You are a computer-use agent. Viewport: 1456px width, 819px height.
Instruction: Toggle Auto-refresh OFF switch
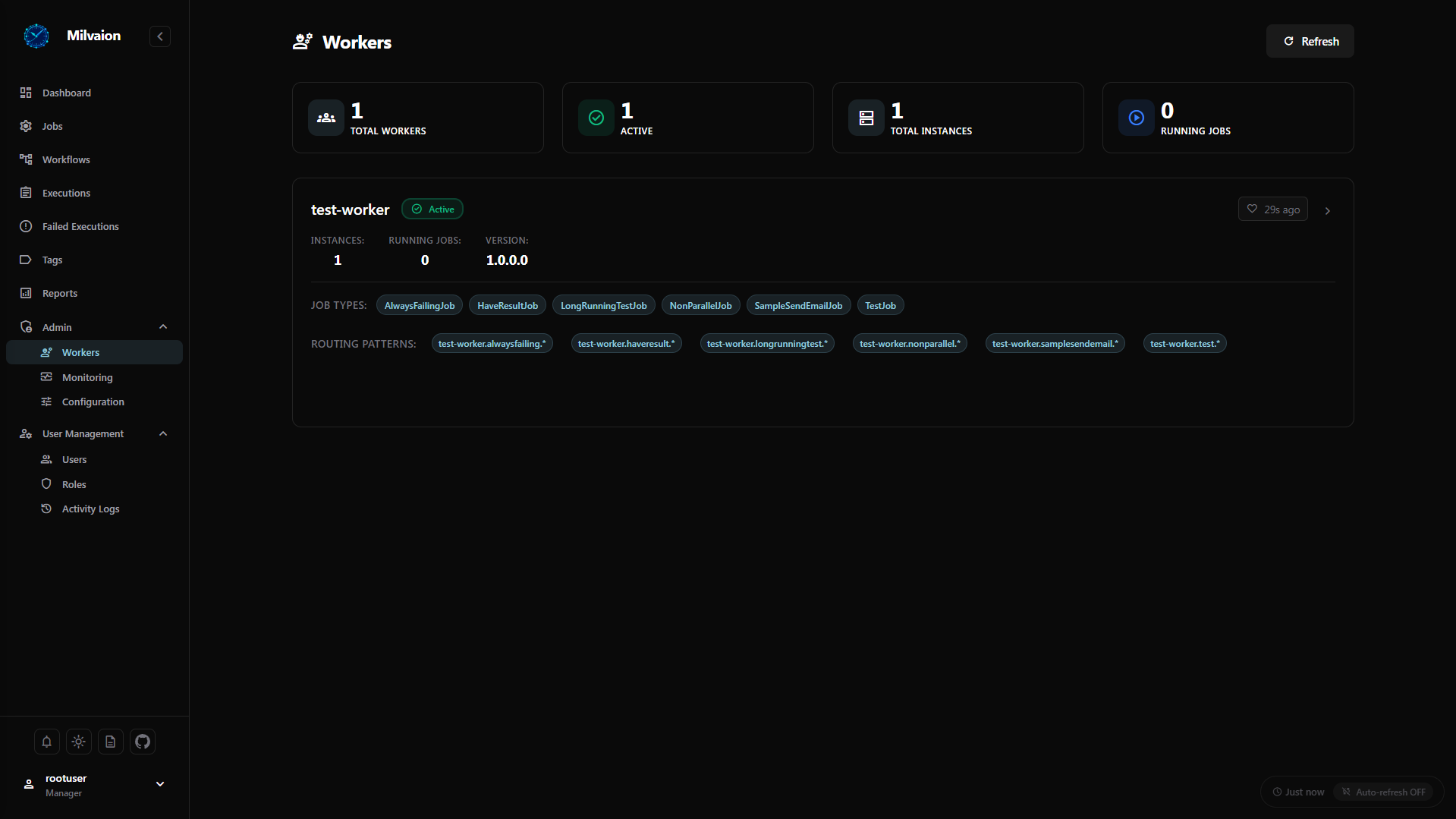pos(1383,792)
